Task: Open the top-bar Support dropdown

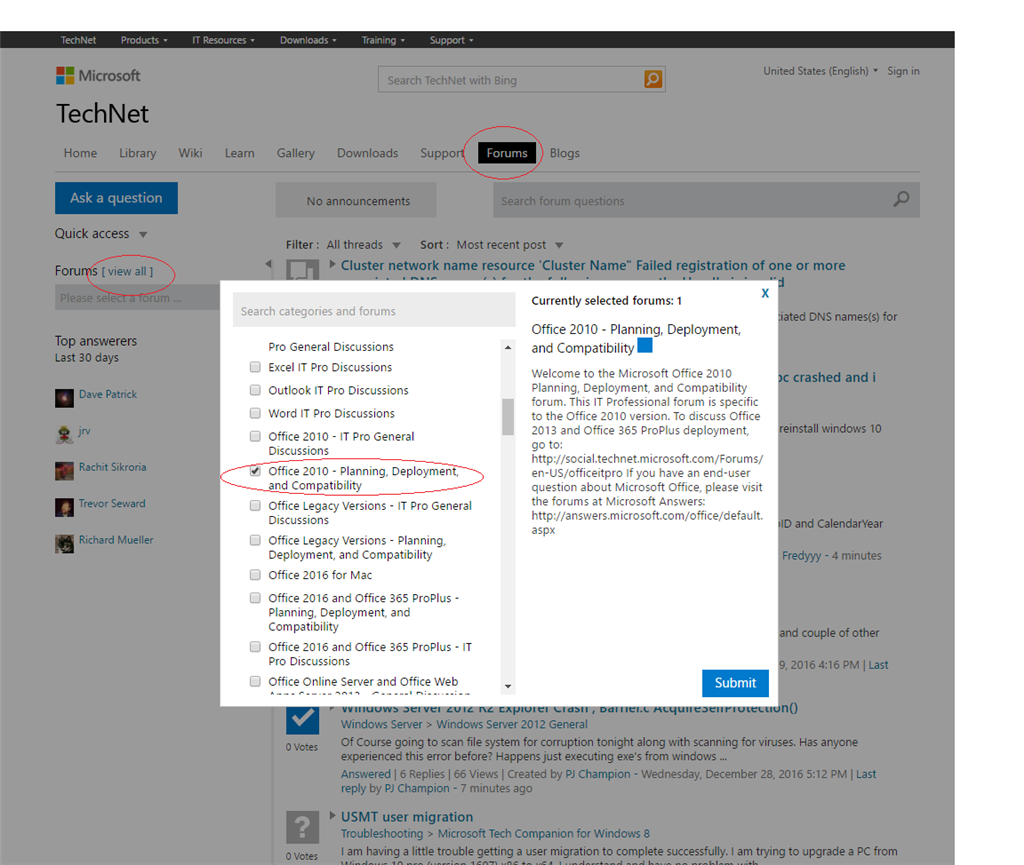Action: point(451,40)
